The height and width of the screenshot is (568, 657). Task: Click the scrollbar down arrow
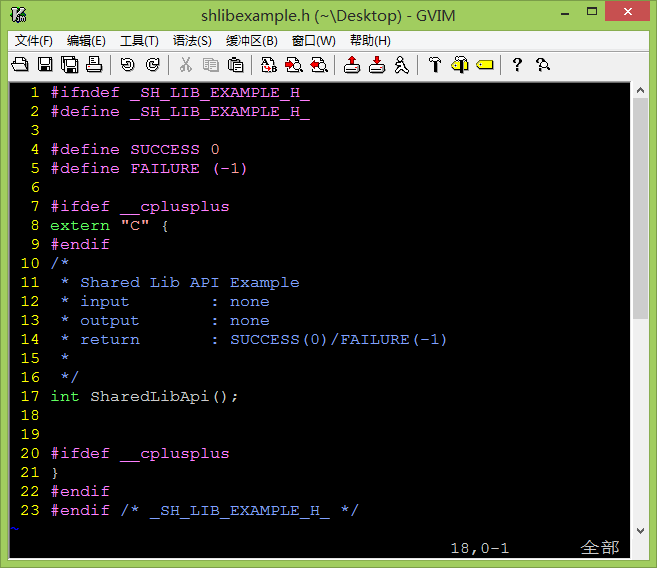(x=640, y=531)
